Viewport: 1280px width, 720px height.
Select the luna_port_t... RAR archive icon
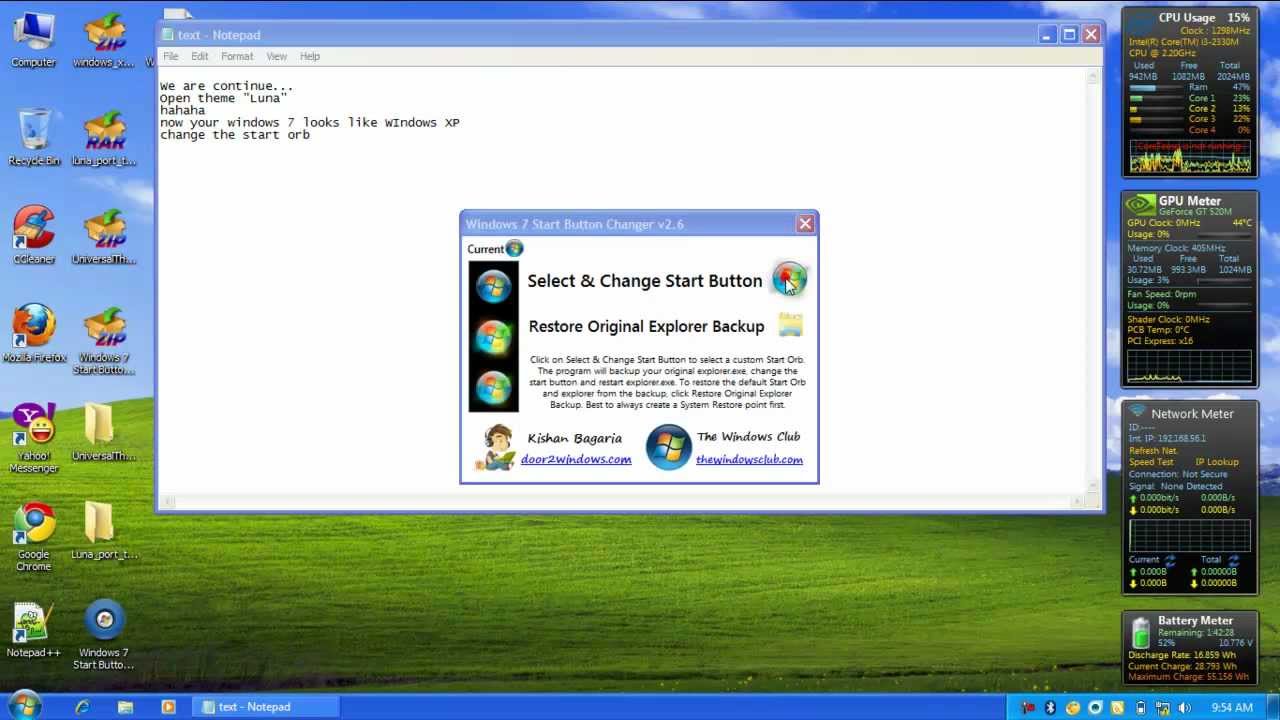104,138
